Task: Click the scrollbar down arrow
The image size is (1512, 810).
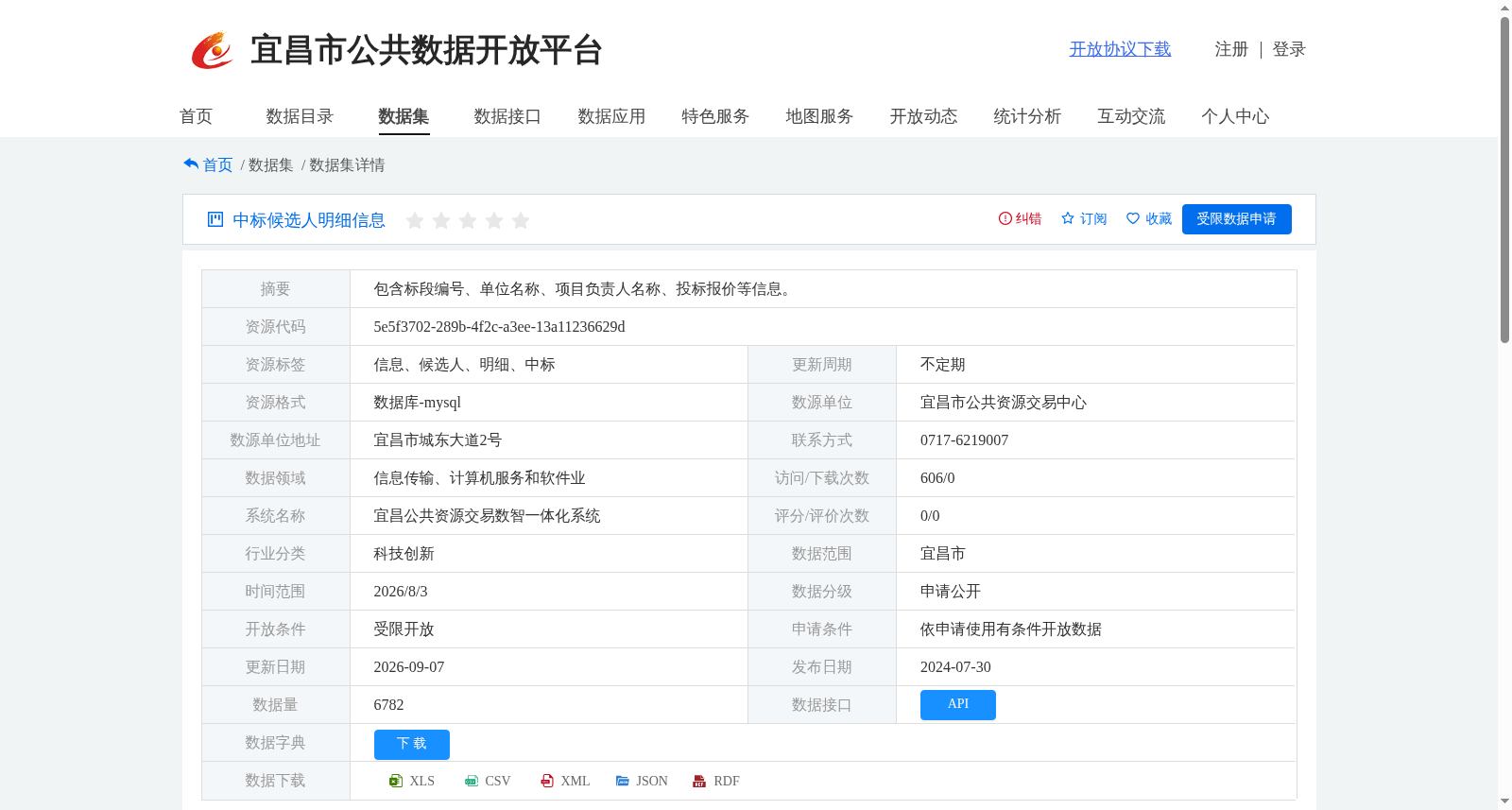Action: (x=1504, y=802)
